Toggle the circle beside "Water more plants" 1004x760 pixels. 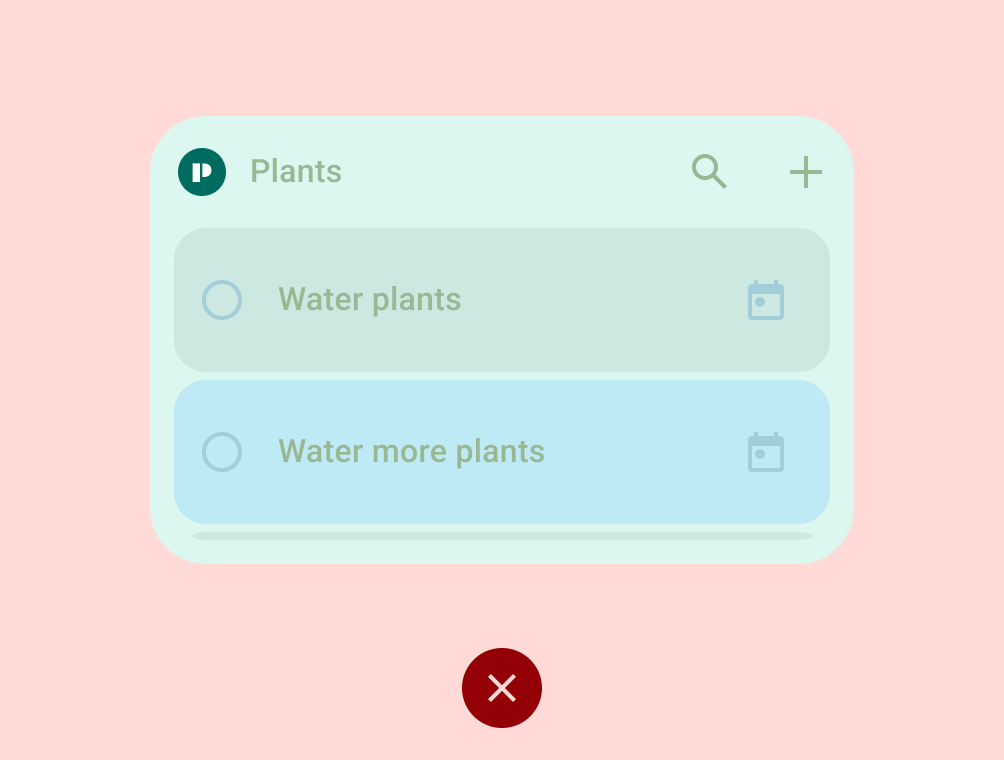(222, 452)
